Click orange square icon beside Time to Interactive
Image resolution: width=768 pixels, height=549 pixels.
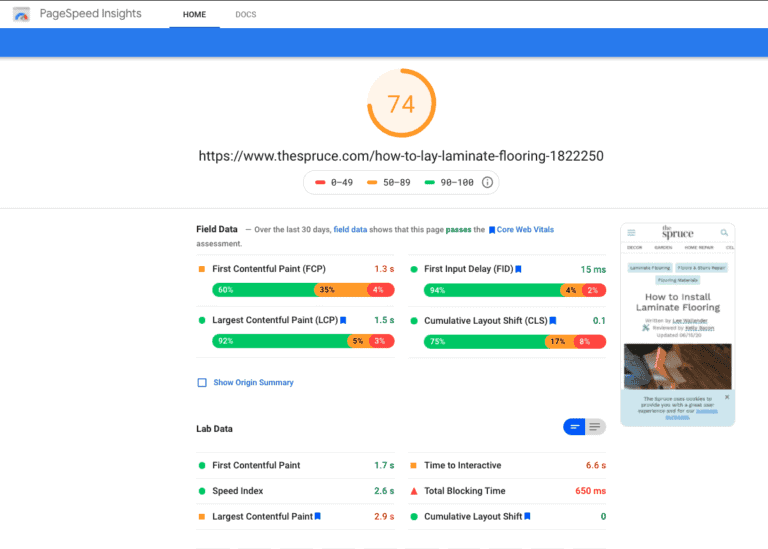tap(413, 465)
